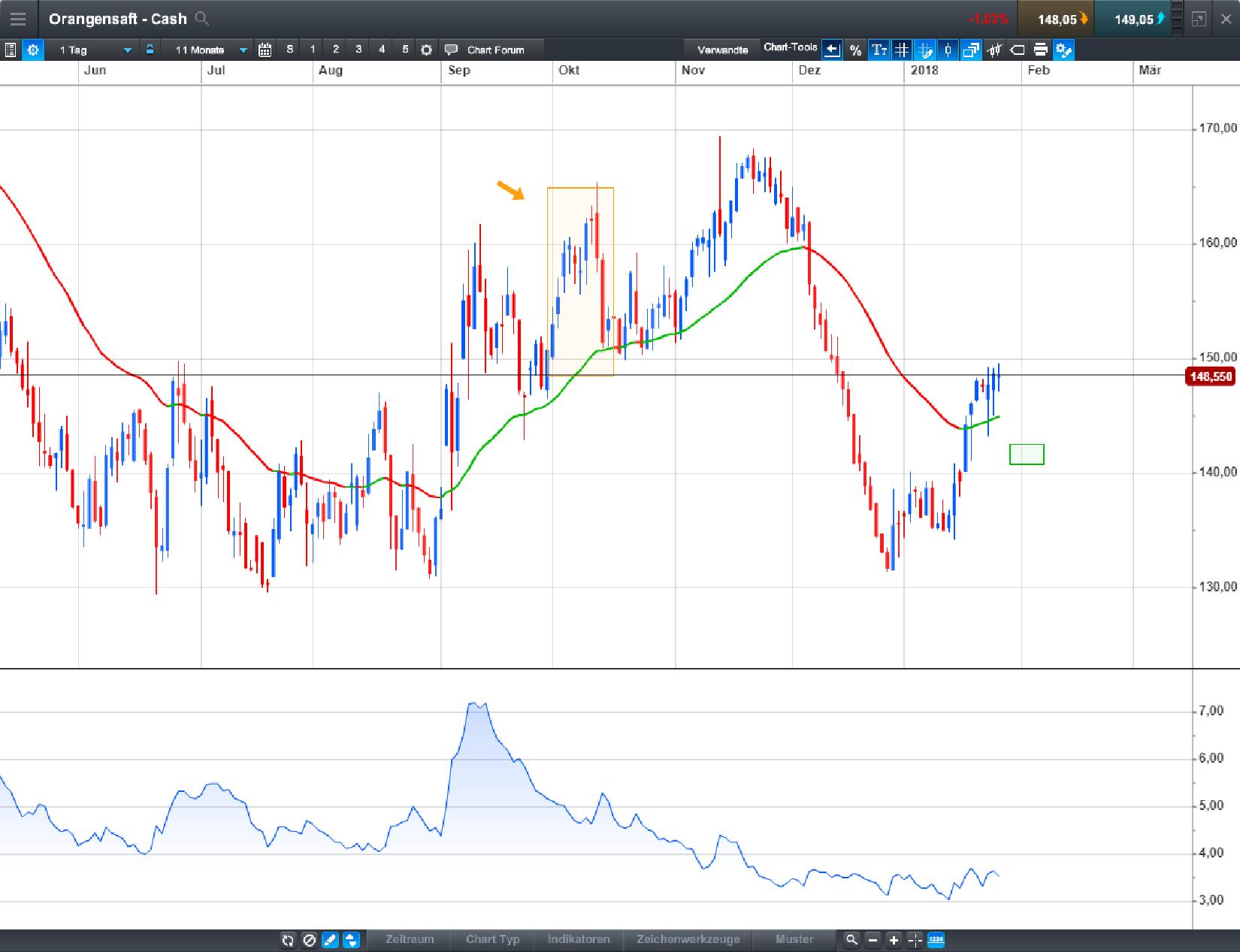Click the zoom out minus control at bottom
Screen dimensions: 1240x952
pos(873,940)
